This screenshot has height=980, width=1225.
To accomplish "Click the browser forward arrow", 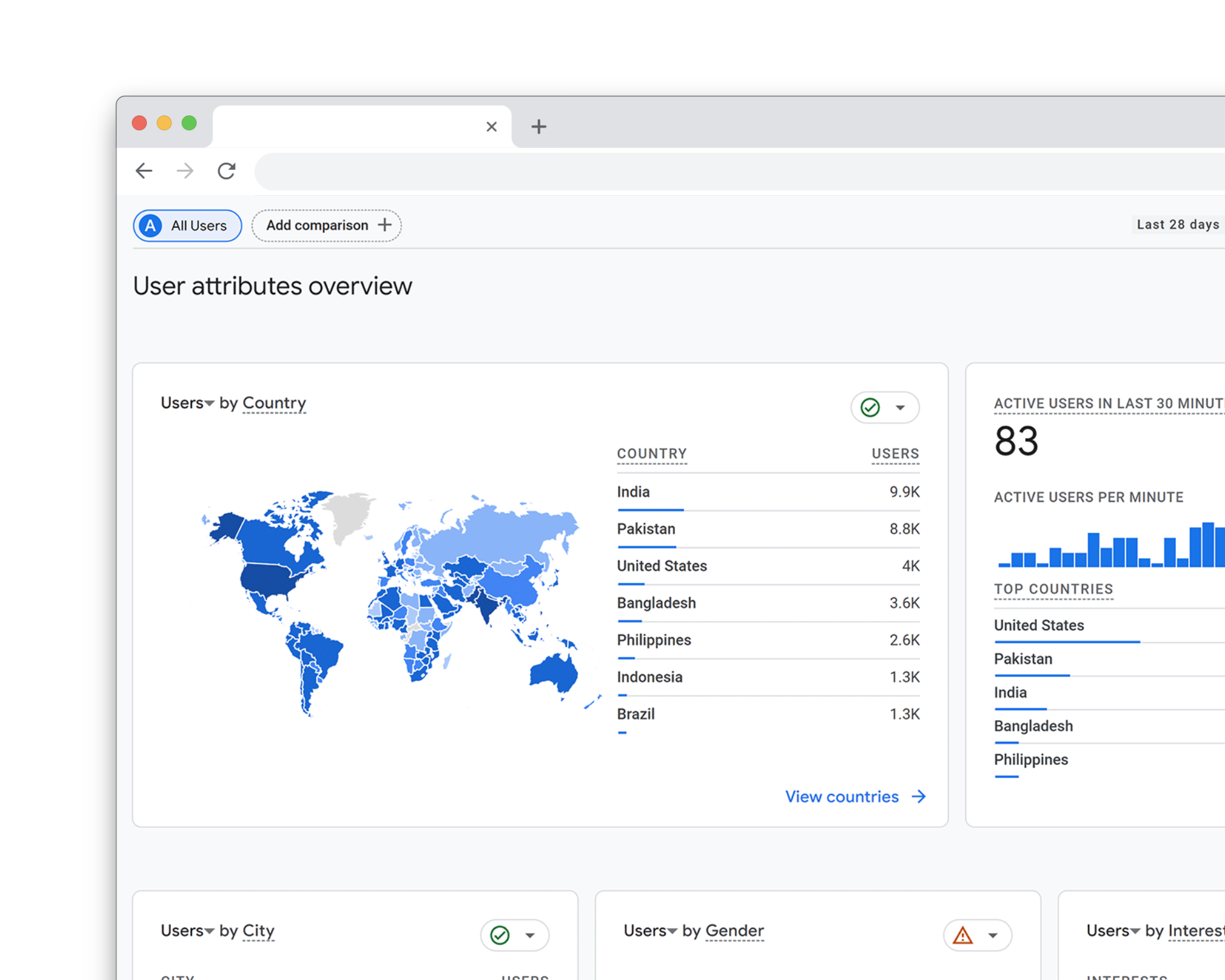I will pyautogui.click(x=185, y=171).
